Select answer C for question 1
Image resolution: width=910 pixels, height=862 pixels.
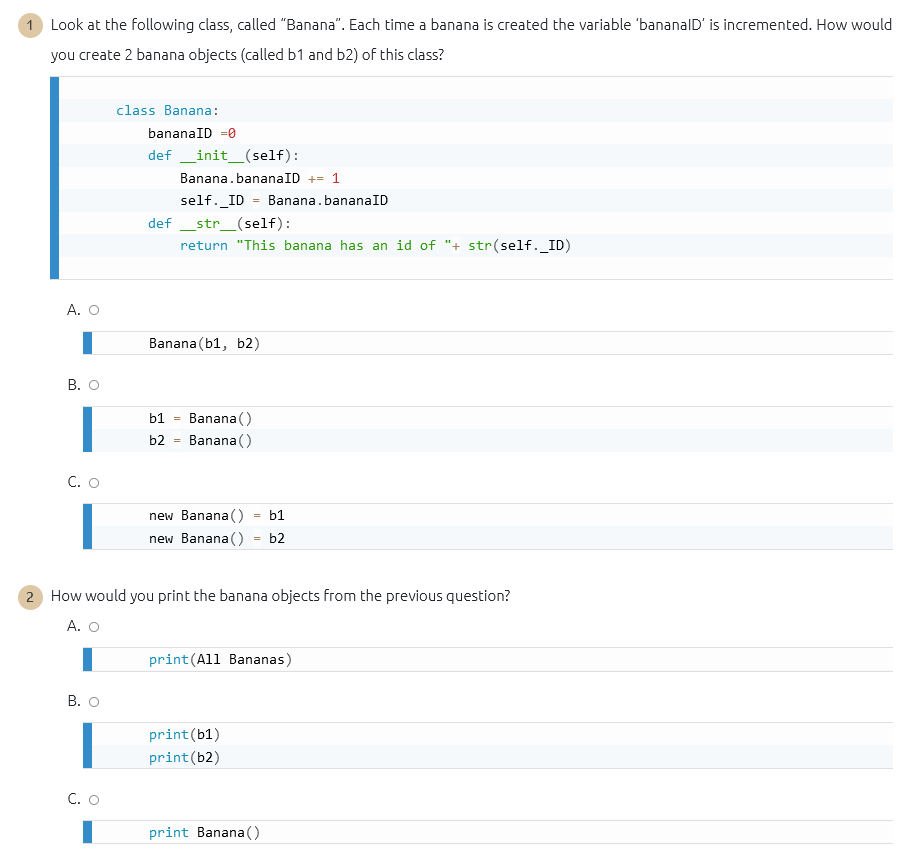click(x=93, y=482)
